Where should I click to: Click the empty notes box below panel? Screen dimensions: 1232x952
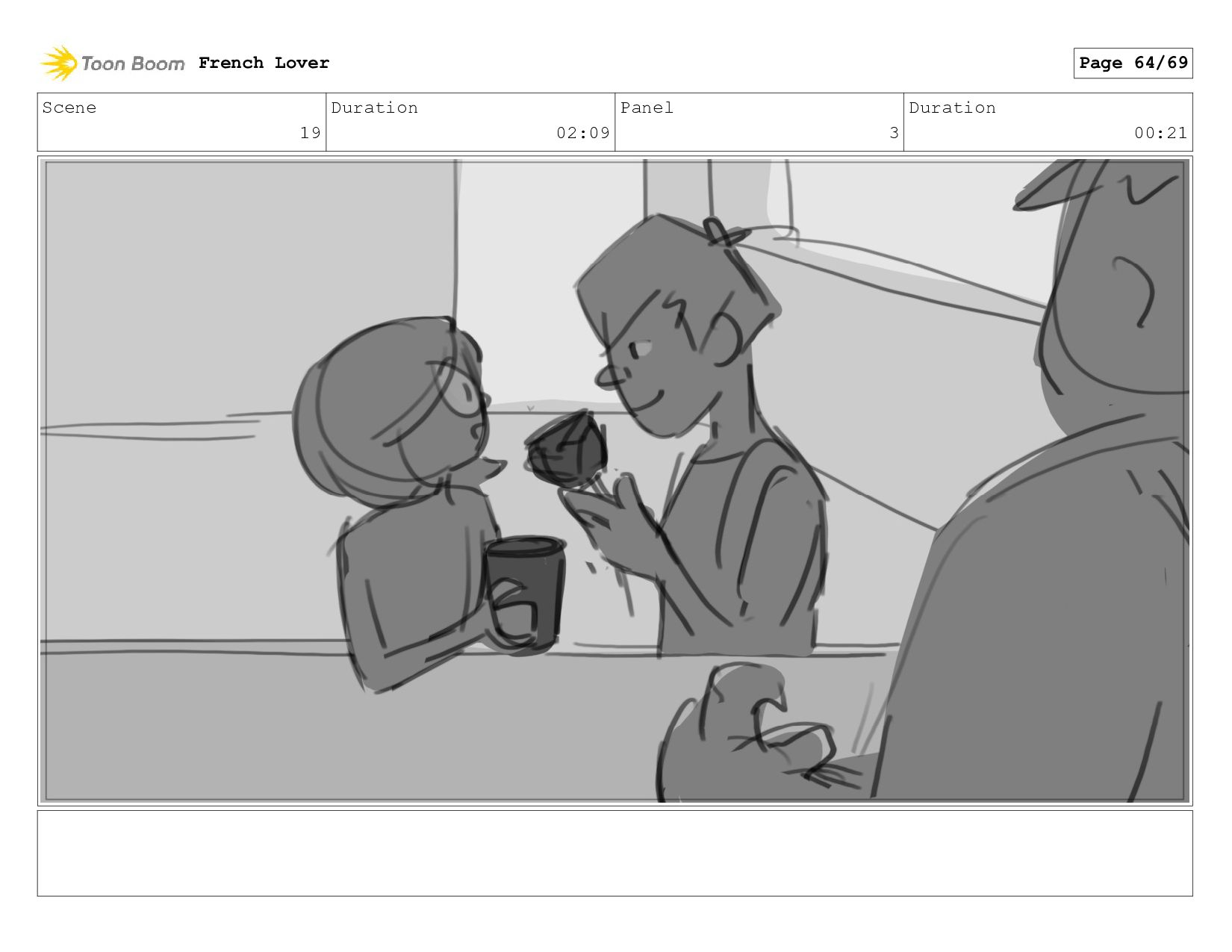coord(615,853)
